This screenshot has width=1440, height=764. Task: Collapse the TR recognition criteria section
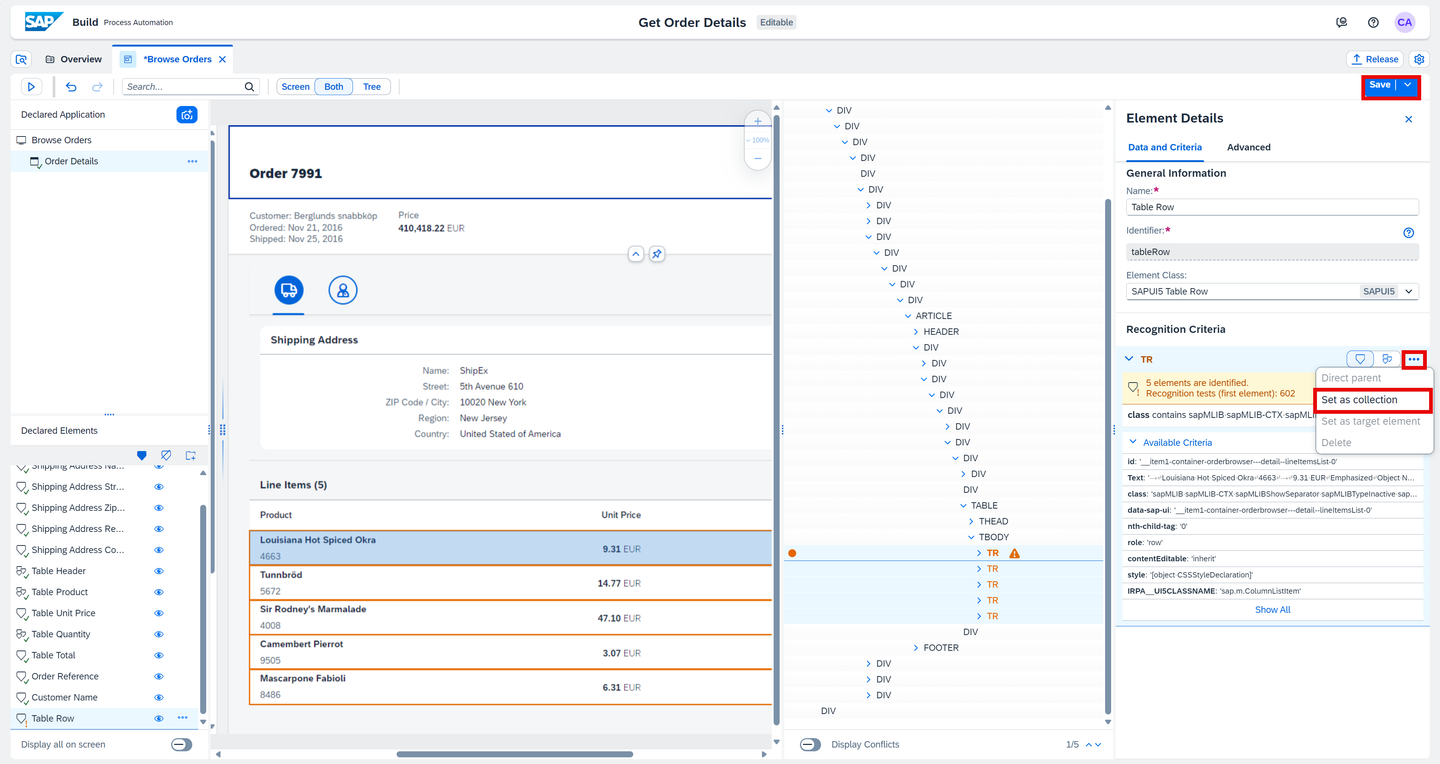pyautogui.click(x=1129, y=359)
